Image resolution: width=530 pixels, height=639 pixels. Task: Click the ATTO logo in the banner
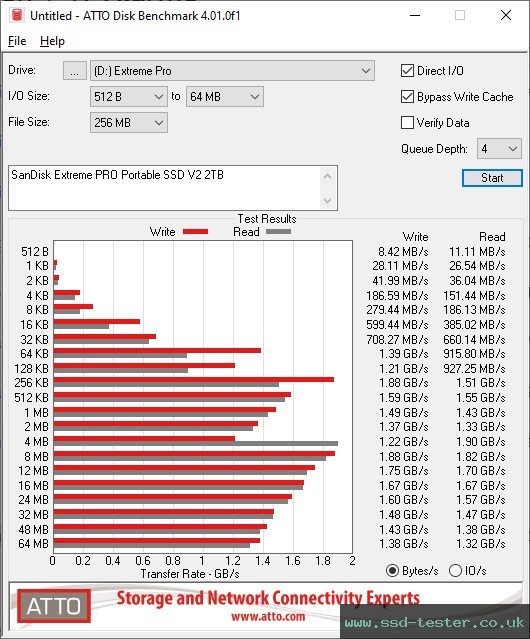tap(54, 606)
